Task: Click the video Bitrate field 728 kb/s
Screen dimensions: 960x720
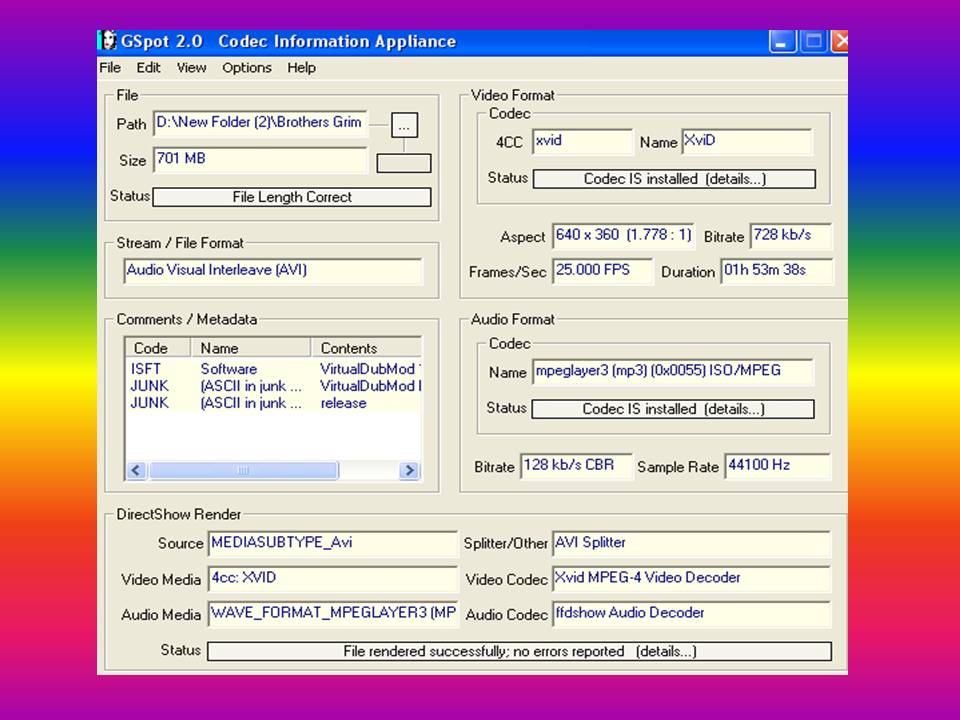Action: tap(791, 236)
